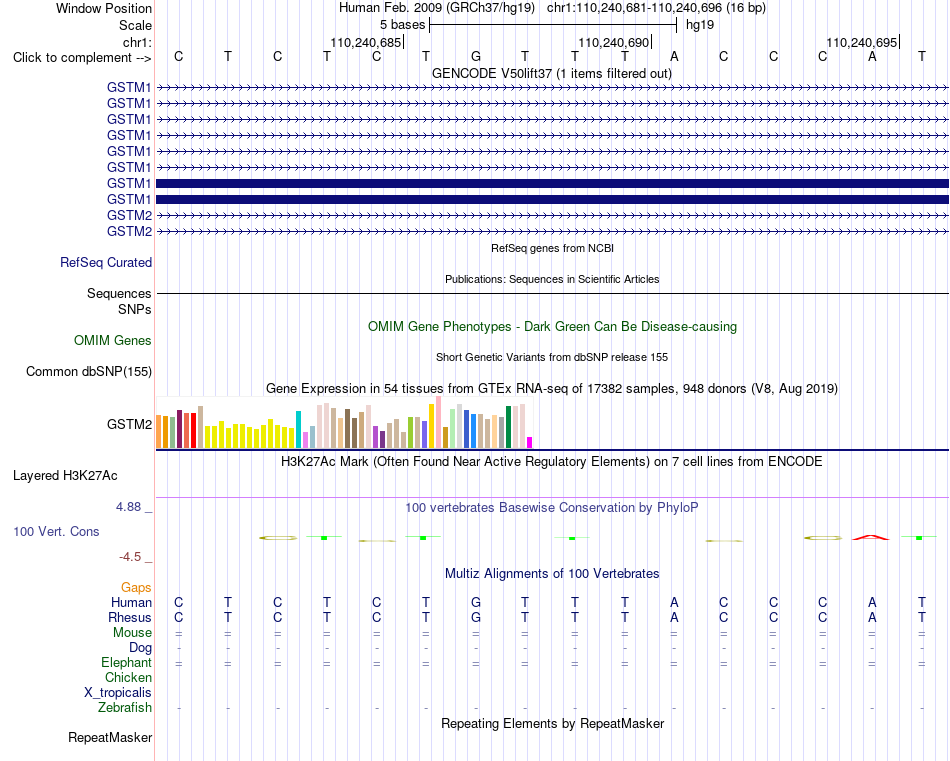Click 'Repeating Elements by RepeatMasker' title
The image size is (950, 761).
[x=552, y=723]
